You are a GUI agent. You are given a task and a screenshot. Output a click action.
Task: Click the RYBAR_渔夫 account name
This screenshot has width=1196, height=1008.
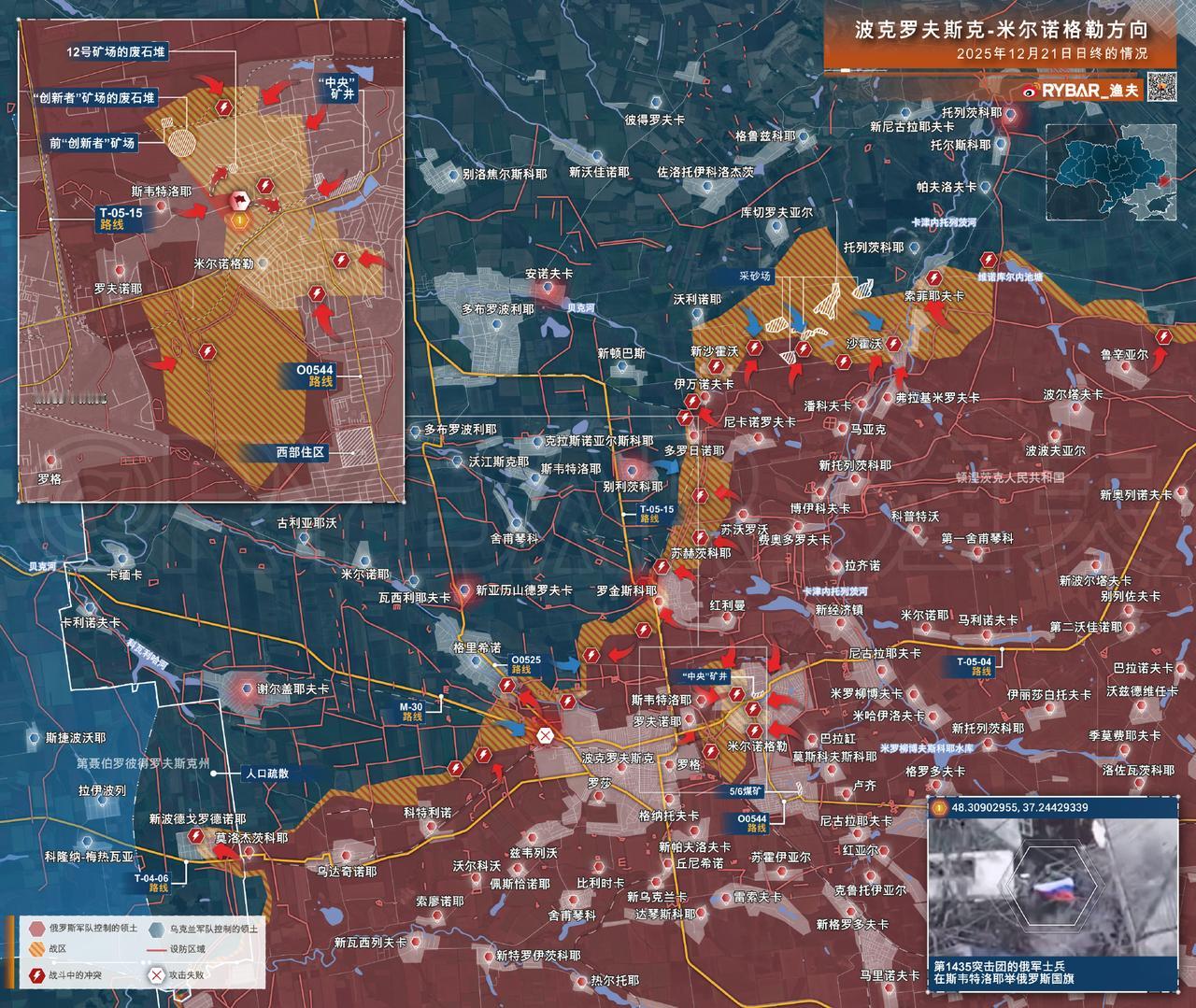point(1090,91)
